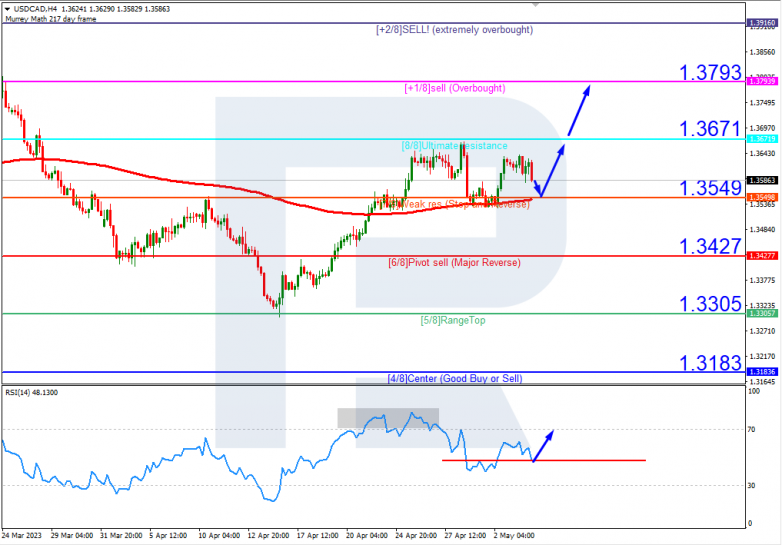Select the 2 May 04:00 time label
Viewport: 782px width, 545px height.
[514, 536]
